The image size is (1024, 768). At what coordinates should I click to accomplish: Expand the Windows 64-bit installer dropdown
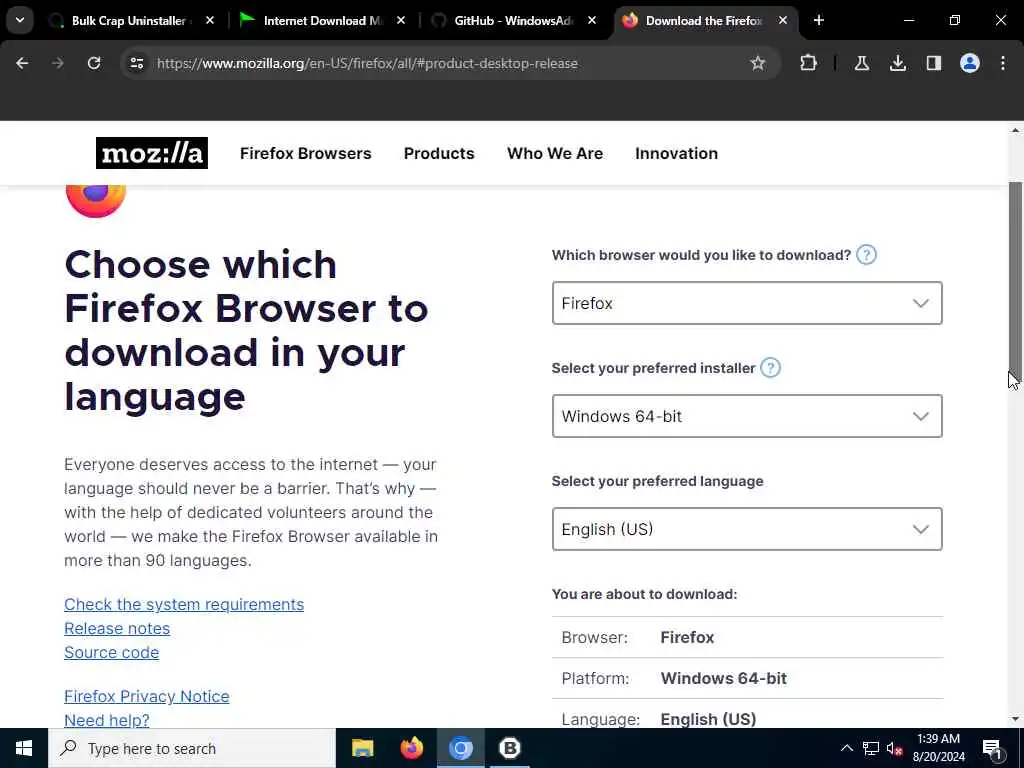coord(747,416)
